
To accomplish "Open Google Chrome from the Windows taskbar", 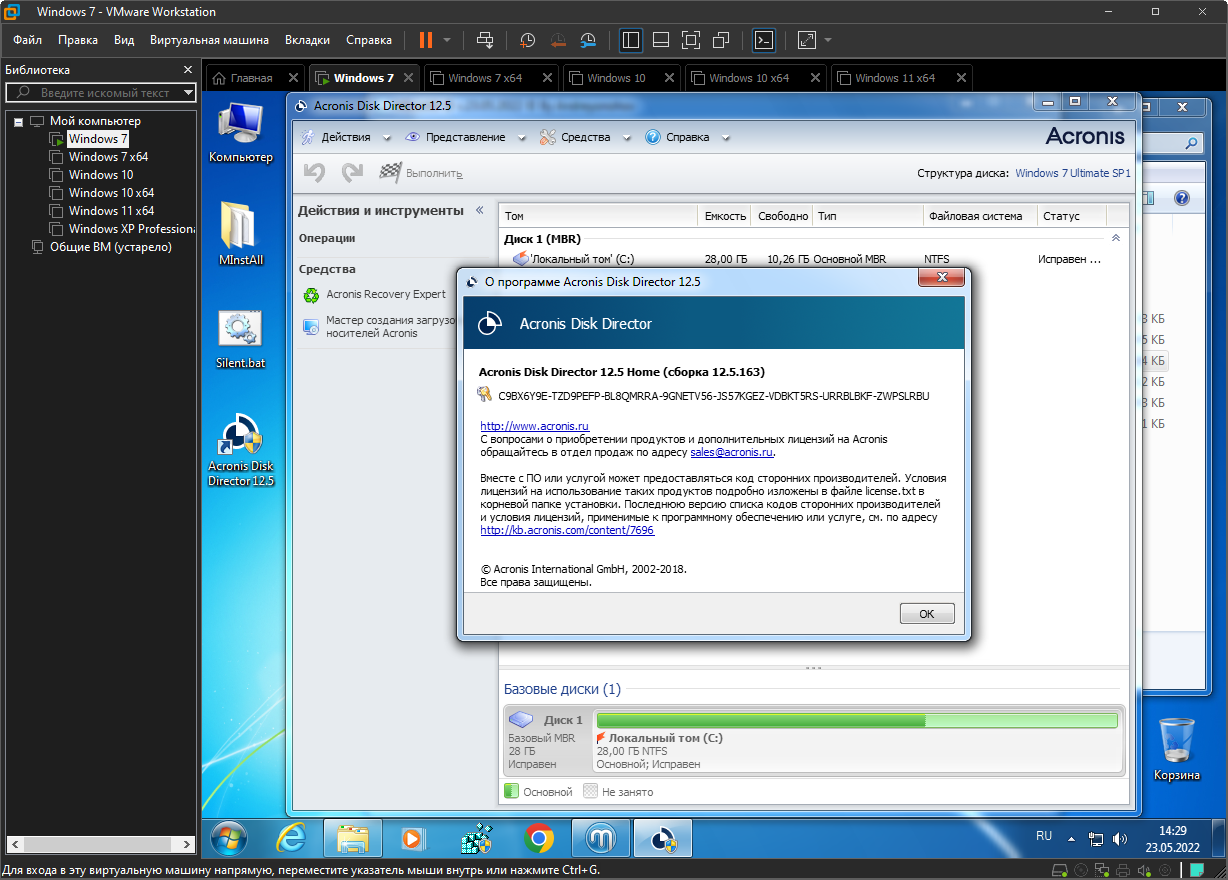I will (539, 839).
